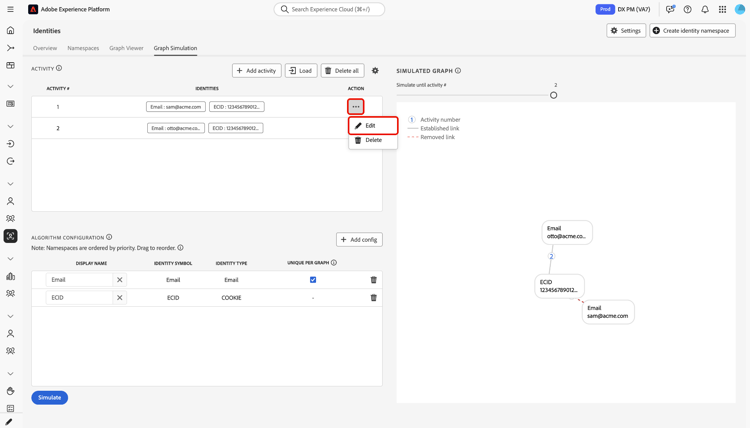Open the Workflows arrow icon in sidebar
Viewport: 750px width, 428px height.
pyautogui.click(x=10, y=48)
